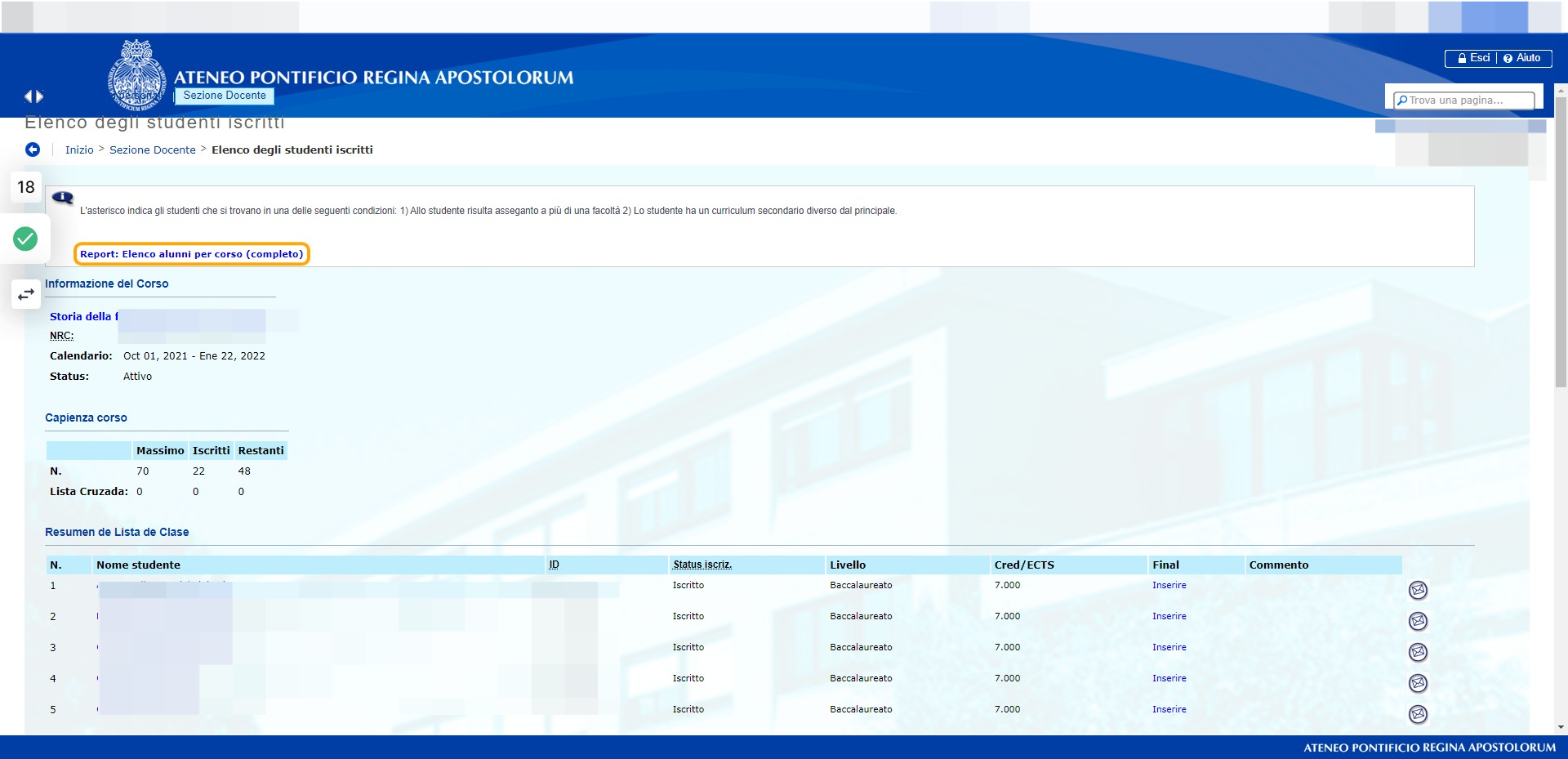1568x759 pixels.
Task: Click the info speech bubble icon
Action: [63, 197]
